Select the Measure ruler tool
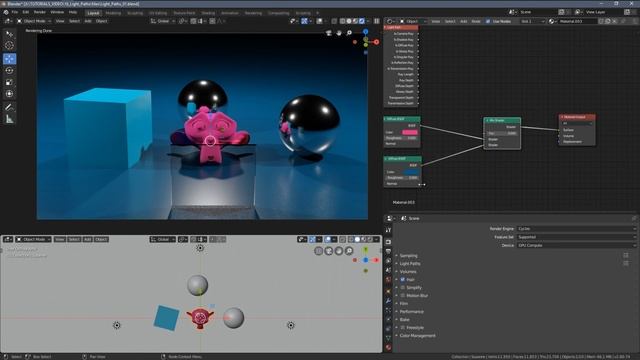Screen dimensions: 640x360 pos(9,120)
